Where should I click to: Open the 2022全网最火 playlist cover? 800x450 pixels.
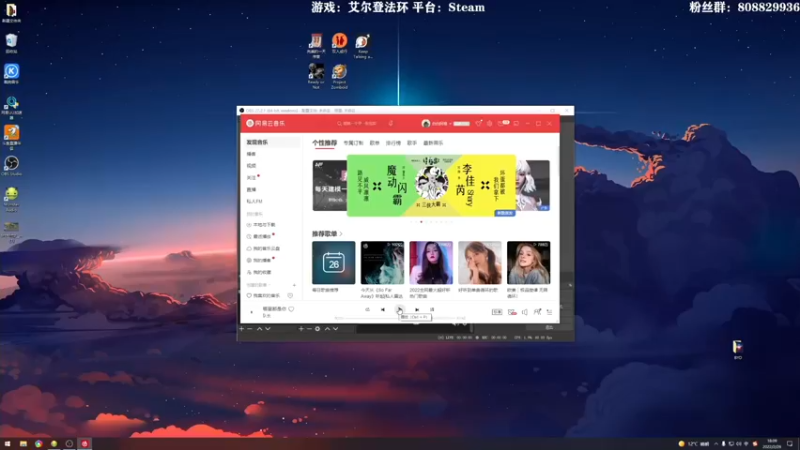(x=431, y=263)
